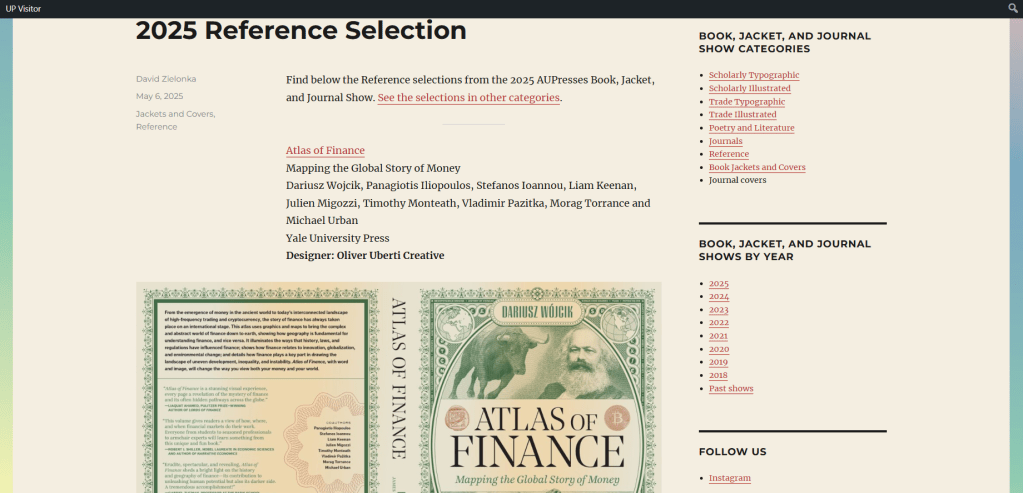Open the Past shows link
Viewport: 1023px width, 493px height.
(x=730, y=388)
